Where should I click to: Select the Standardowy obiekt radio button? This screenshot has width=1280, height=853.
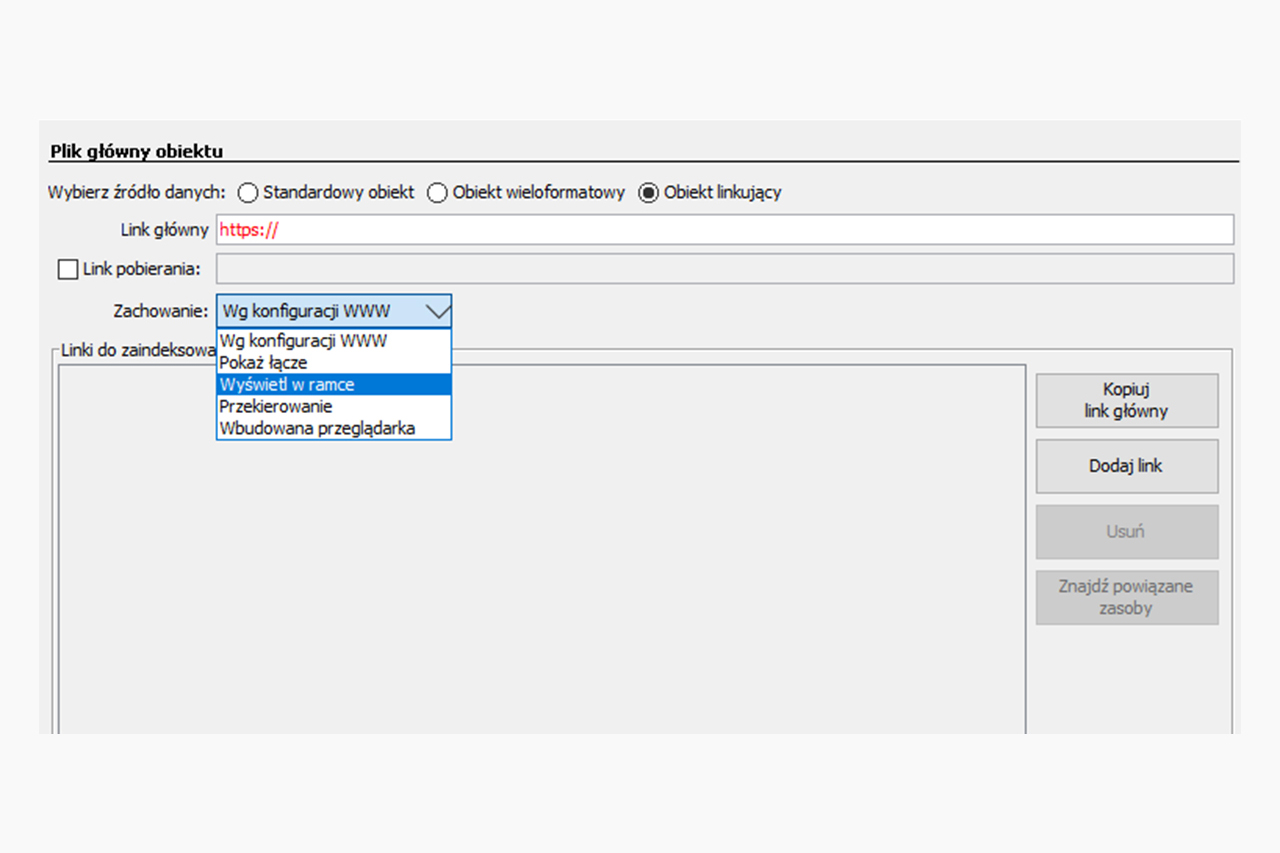click(248, 193)
